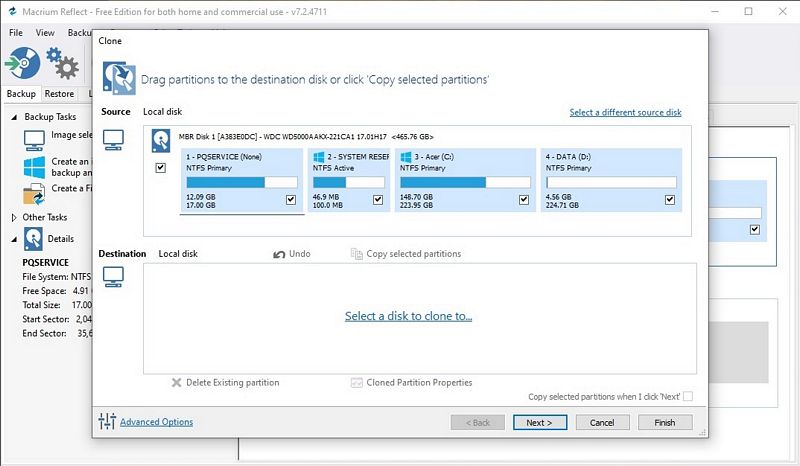Click the Image selected disks monitor icon
The image size is (800, 466).
tap(34, 140)
